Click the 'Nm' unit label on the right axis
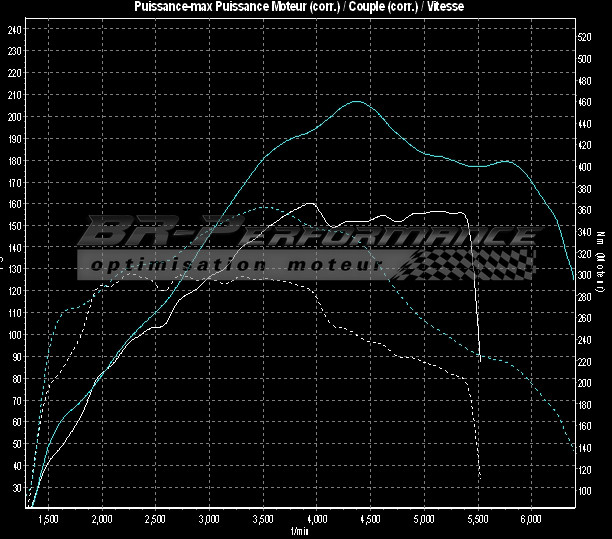This screenshot has width=612, height=539. pyautogui.click(x=601, y=238)
